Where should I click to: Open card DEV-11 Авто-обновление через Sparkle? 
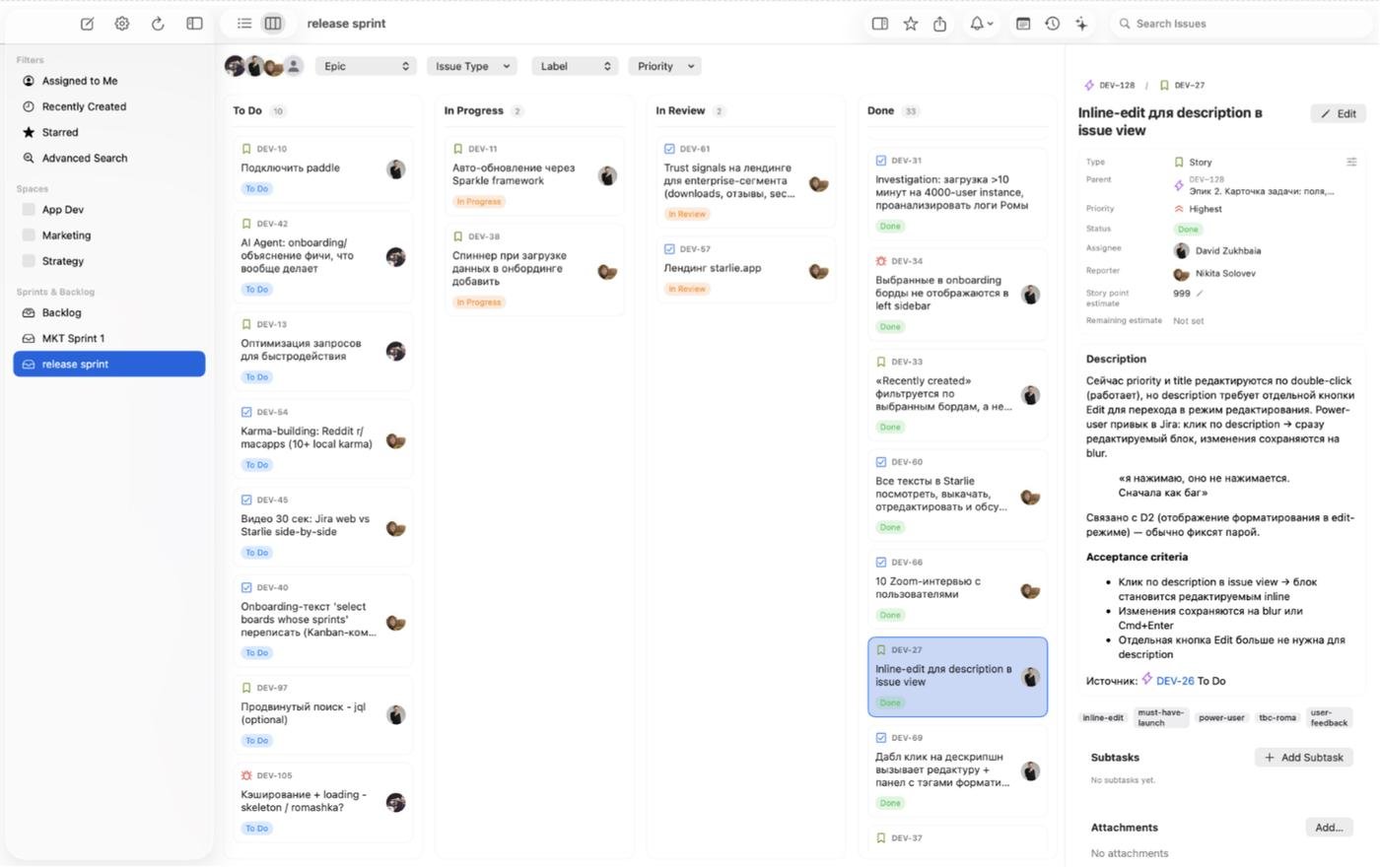click(534, 175)
